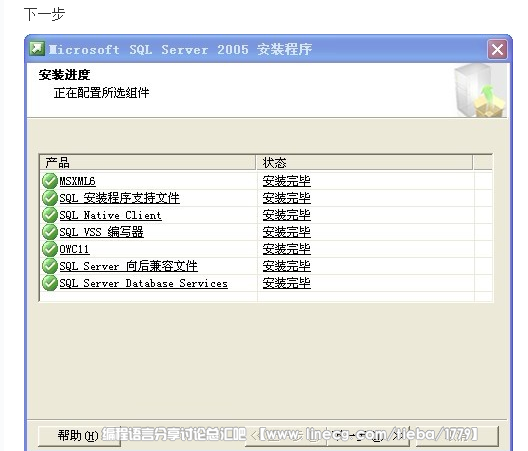Click the installer icon in the title bar
Image resolution: width=528 pixels, height=451 pixels.
coord(37,49)
